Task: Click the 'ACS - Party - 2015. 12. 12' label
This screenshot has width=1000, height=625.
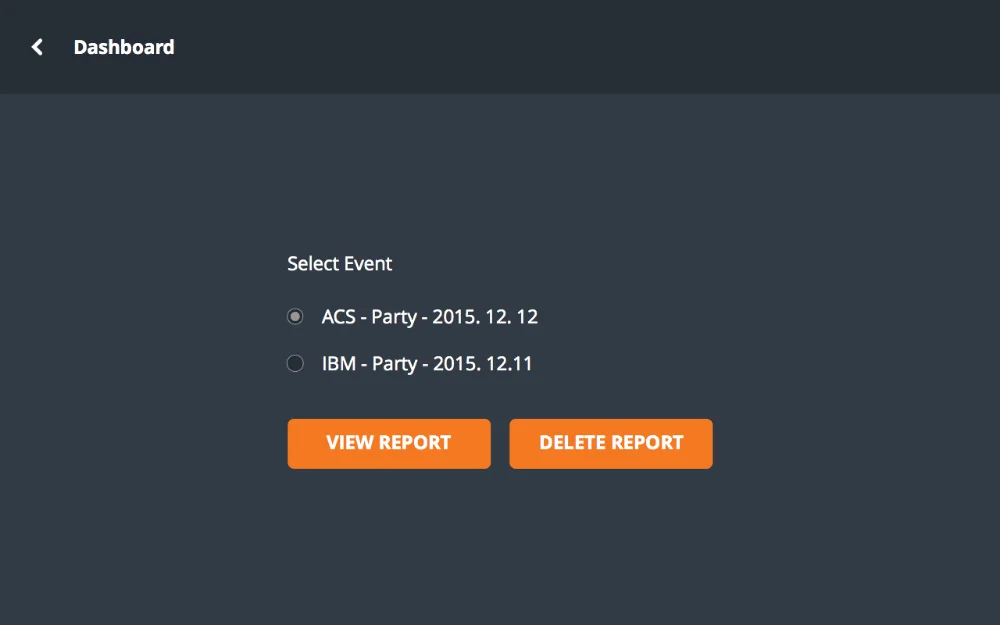Action: pyautogui.click(x=430, y=317)
